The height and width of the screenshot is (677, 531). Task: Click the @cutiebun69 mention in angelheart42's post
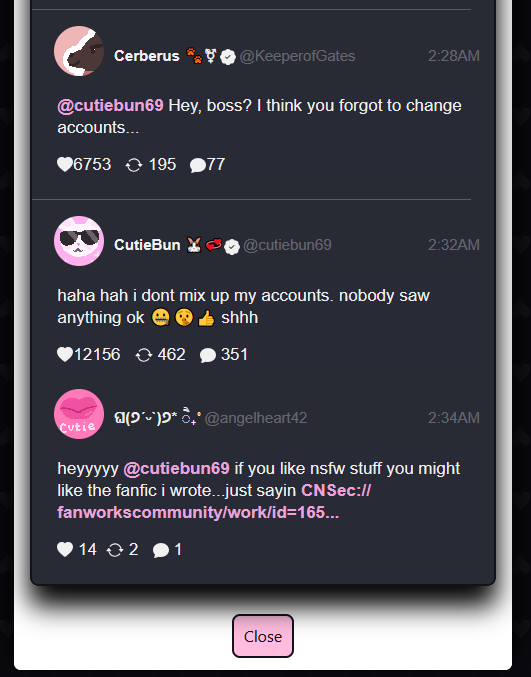coord(177,468)
